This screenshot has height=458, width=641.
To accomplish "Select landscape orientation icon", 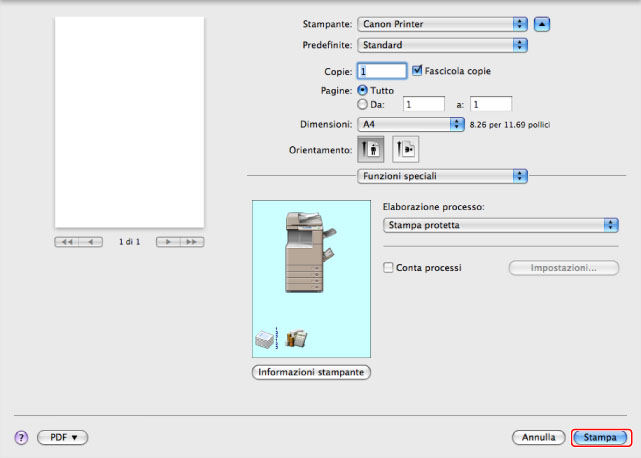I will pyautogui.click(x=406, y=148).
